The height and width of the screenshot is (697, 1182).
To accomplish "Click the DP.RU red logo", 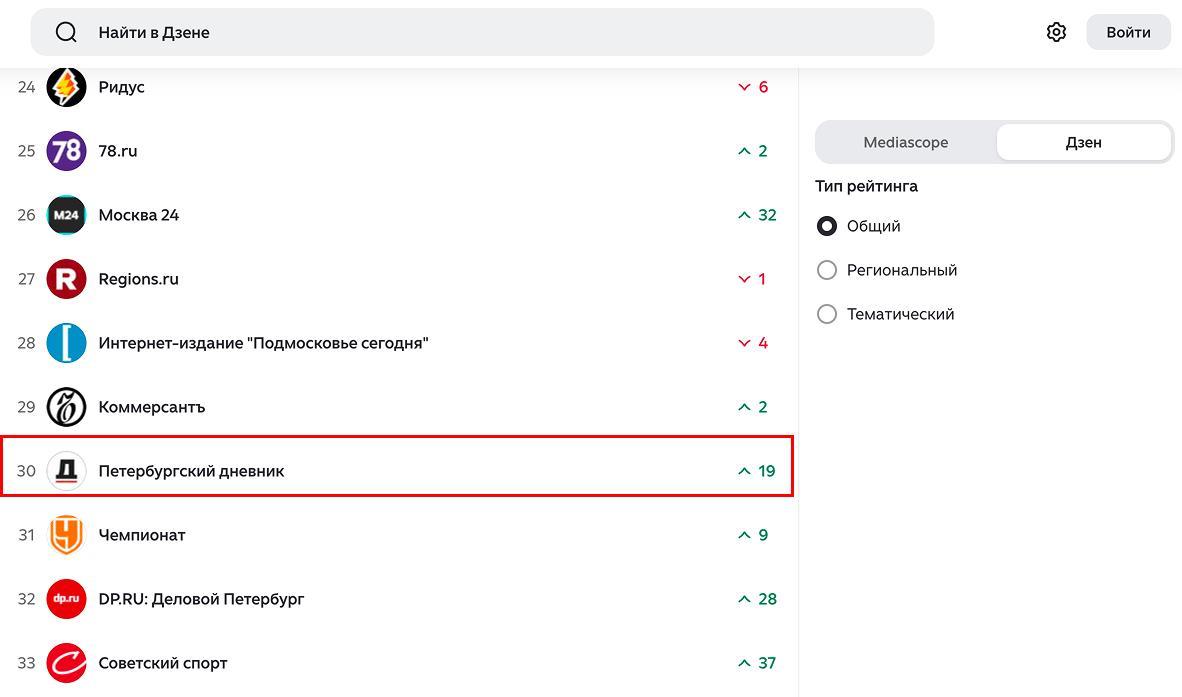I will point(66,599).
